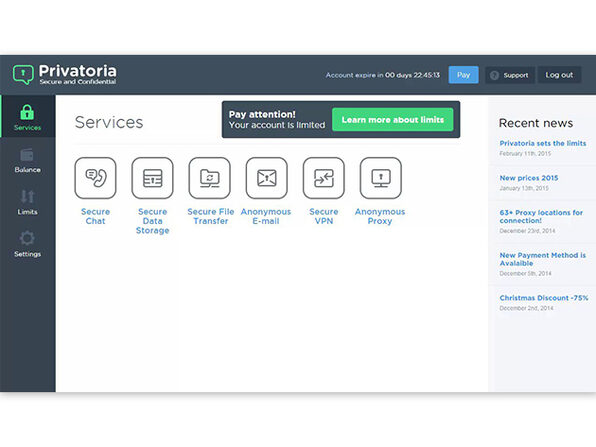
Task: Click Your account is limited text
Action: 277,125
